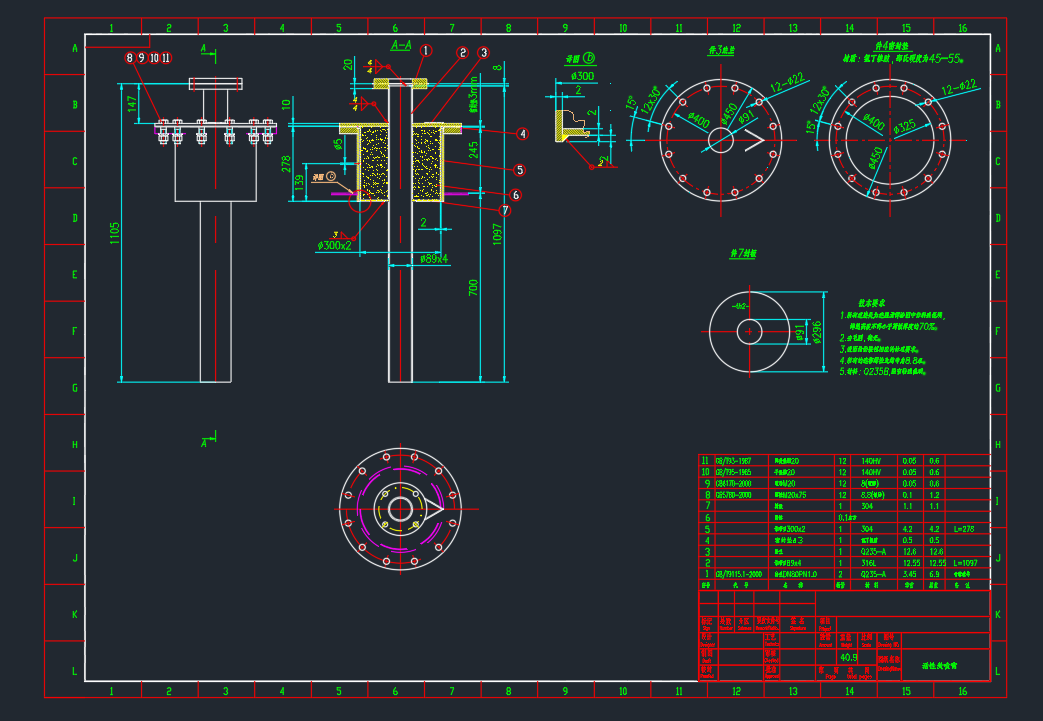Viewport: 1043px width, 721px height.
Task: Select the 1105 overall height dimension
Action: pos(114,233)
